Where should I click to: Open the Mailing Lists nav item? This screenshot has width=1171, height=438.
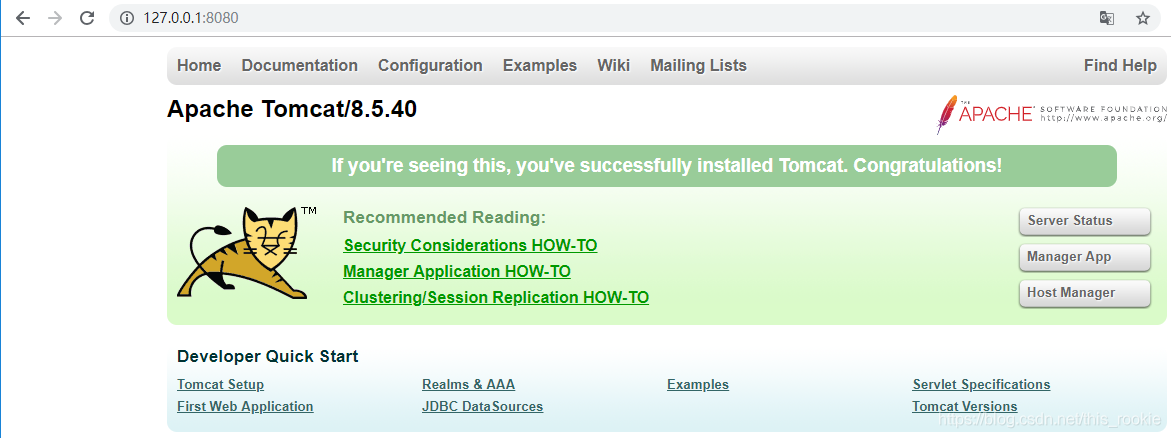coord(698,66)
